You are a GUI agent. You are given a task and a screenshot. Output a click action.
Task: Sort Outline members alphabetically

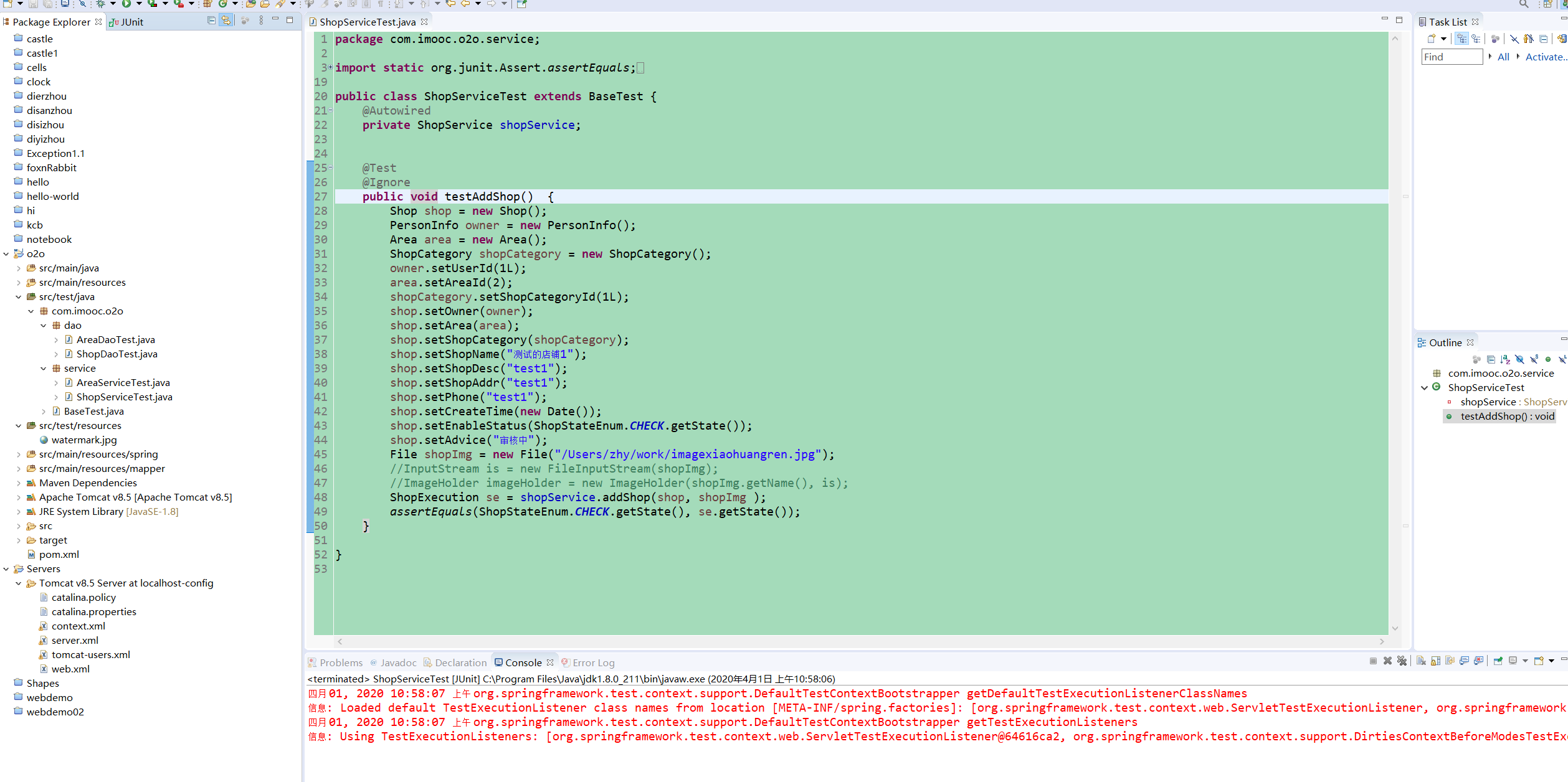[x=1505, y=359]
